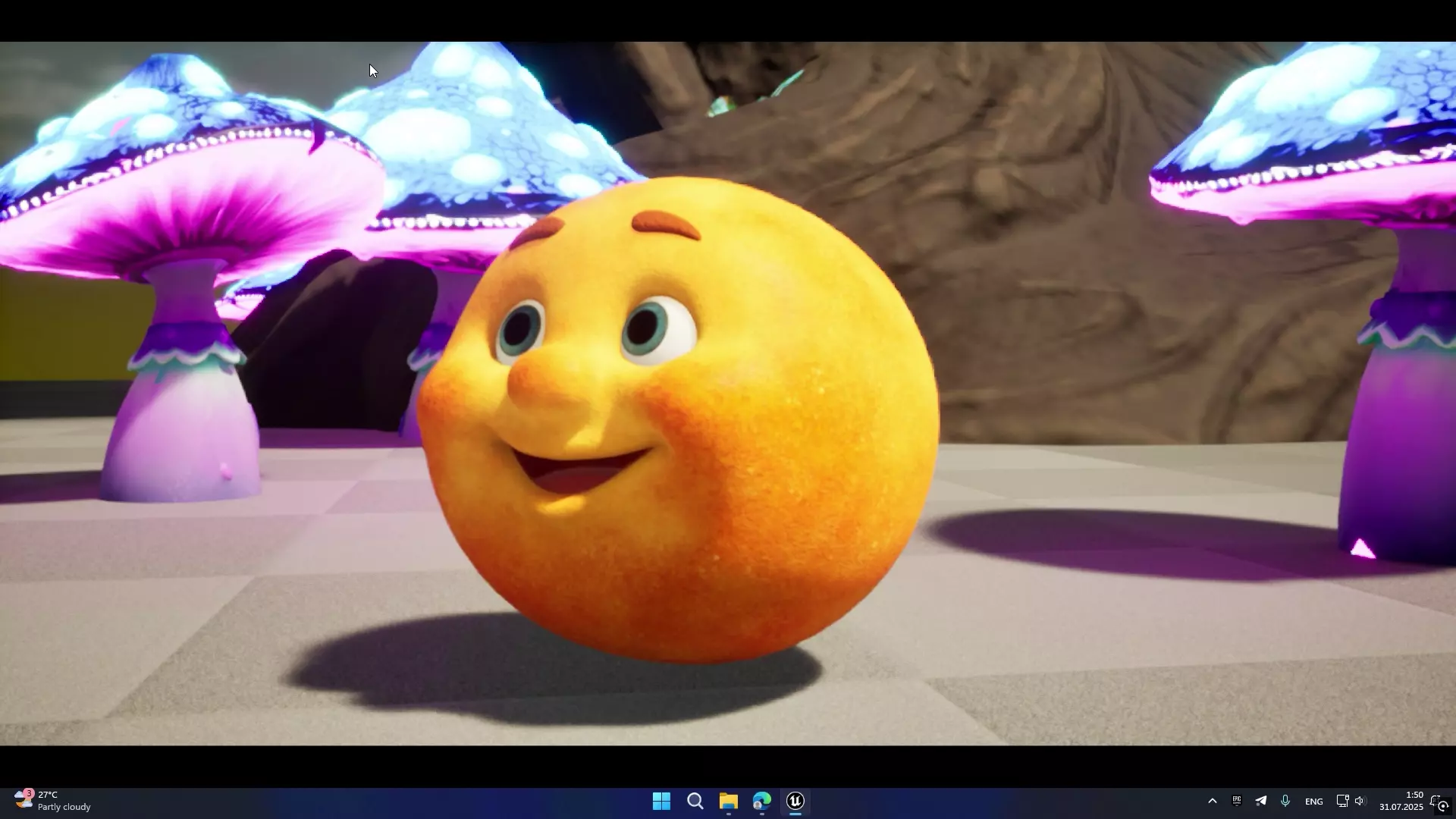
Task: Open clock showing 1:50 31.07.2025
Action: 1401,801
